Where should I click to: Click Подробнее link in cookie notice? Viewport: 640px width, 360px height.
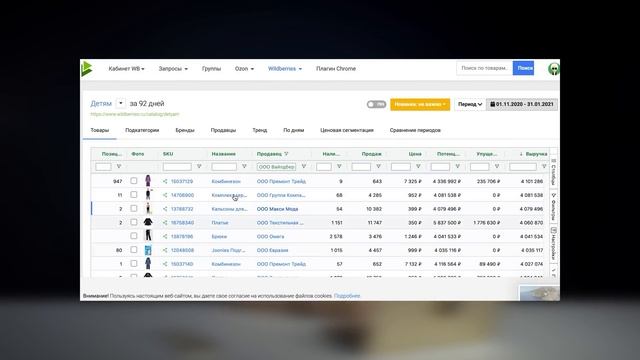click(x=347, y=296)
